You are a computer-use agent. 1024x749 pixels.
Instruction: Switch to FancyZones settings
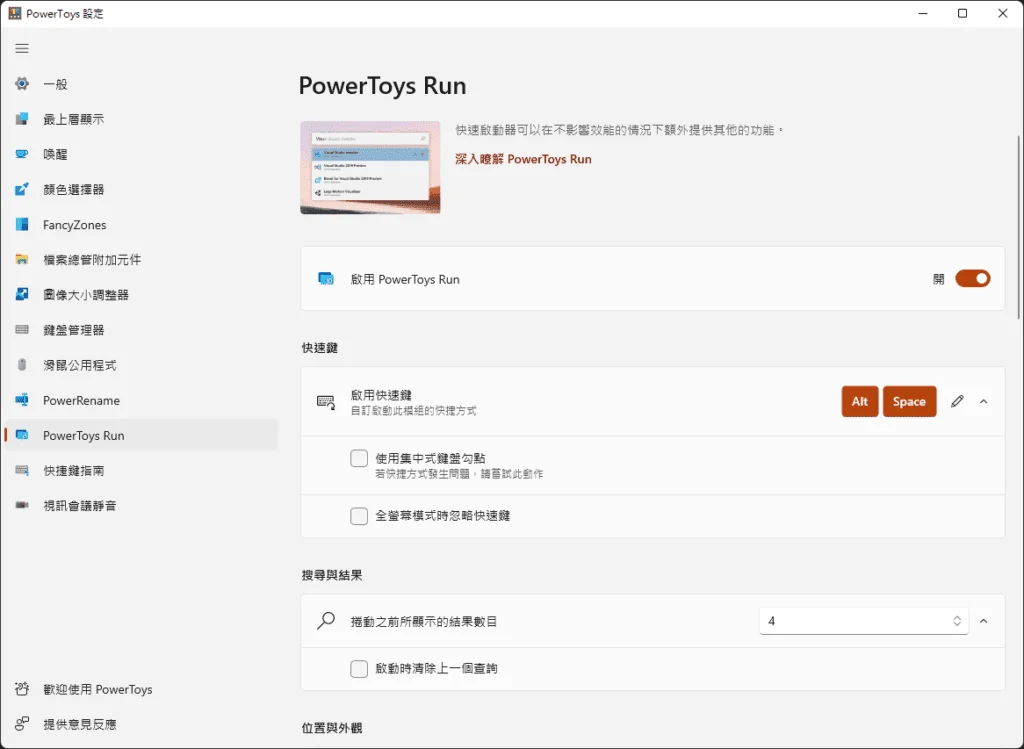point(141,225)
